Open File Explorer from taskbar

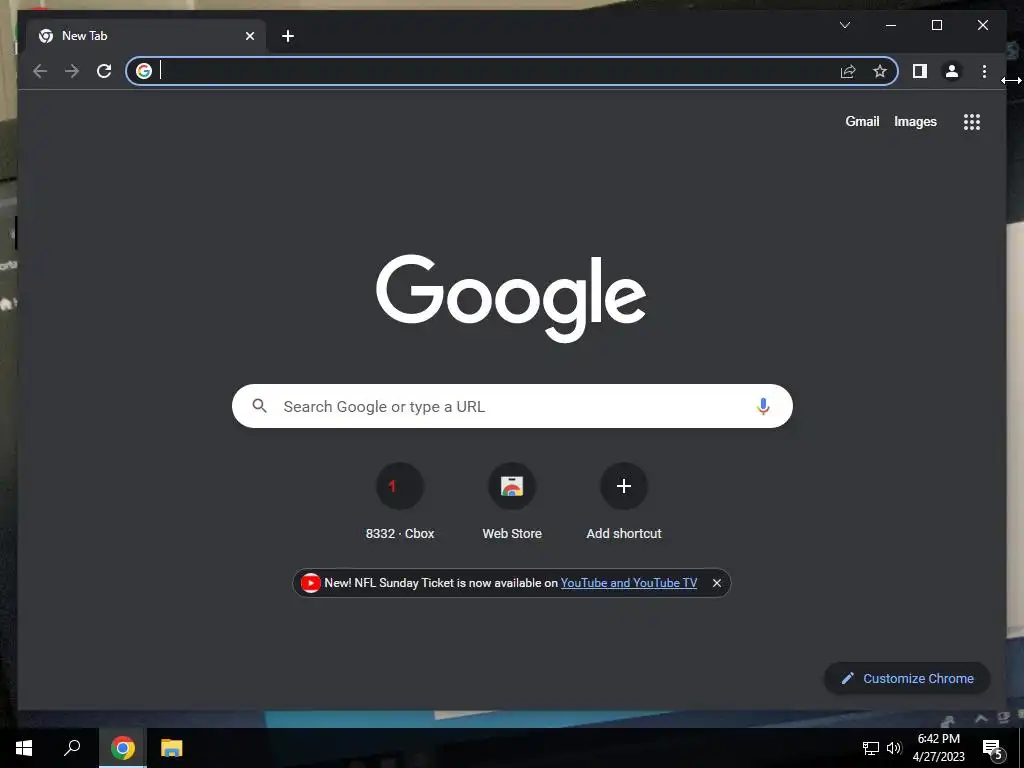[x=172, y=748]
